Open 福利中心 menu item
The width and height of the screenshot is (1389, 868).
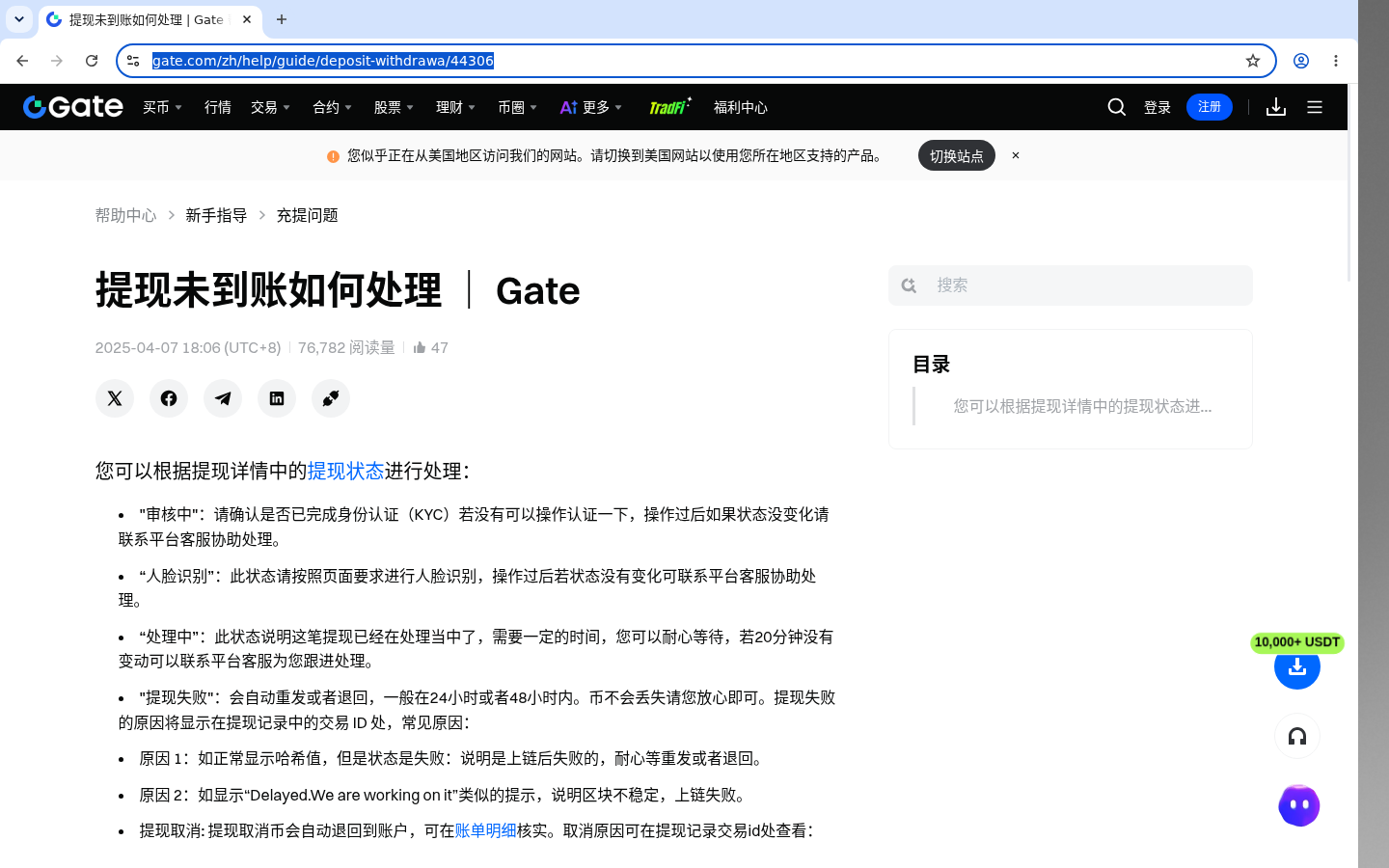741,107
